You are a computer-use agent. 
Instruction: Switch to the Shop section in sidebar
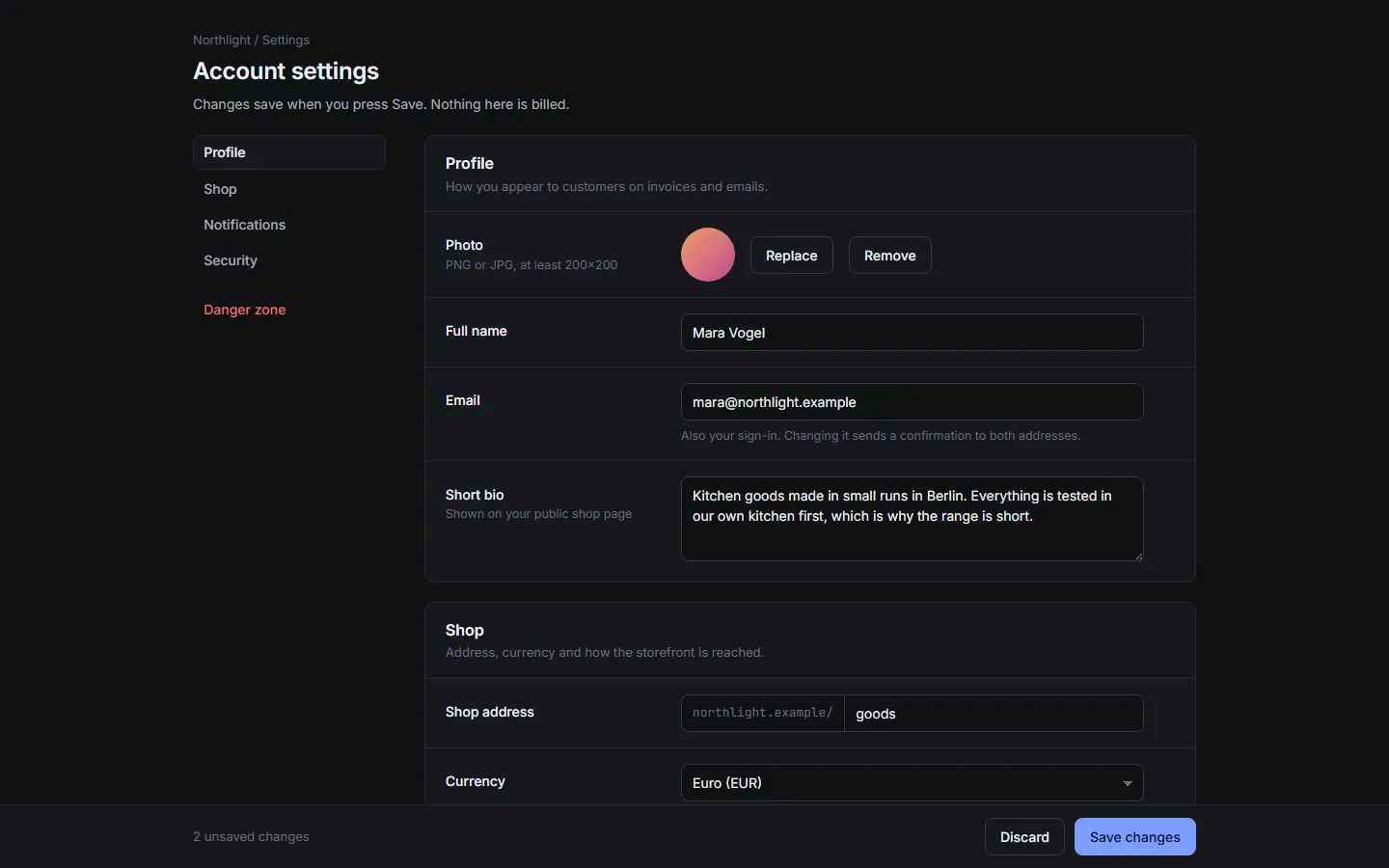tap(289, 189)
